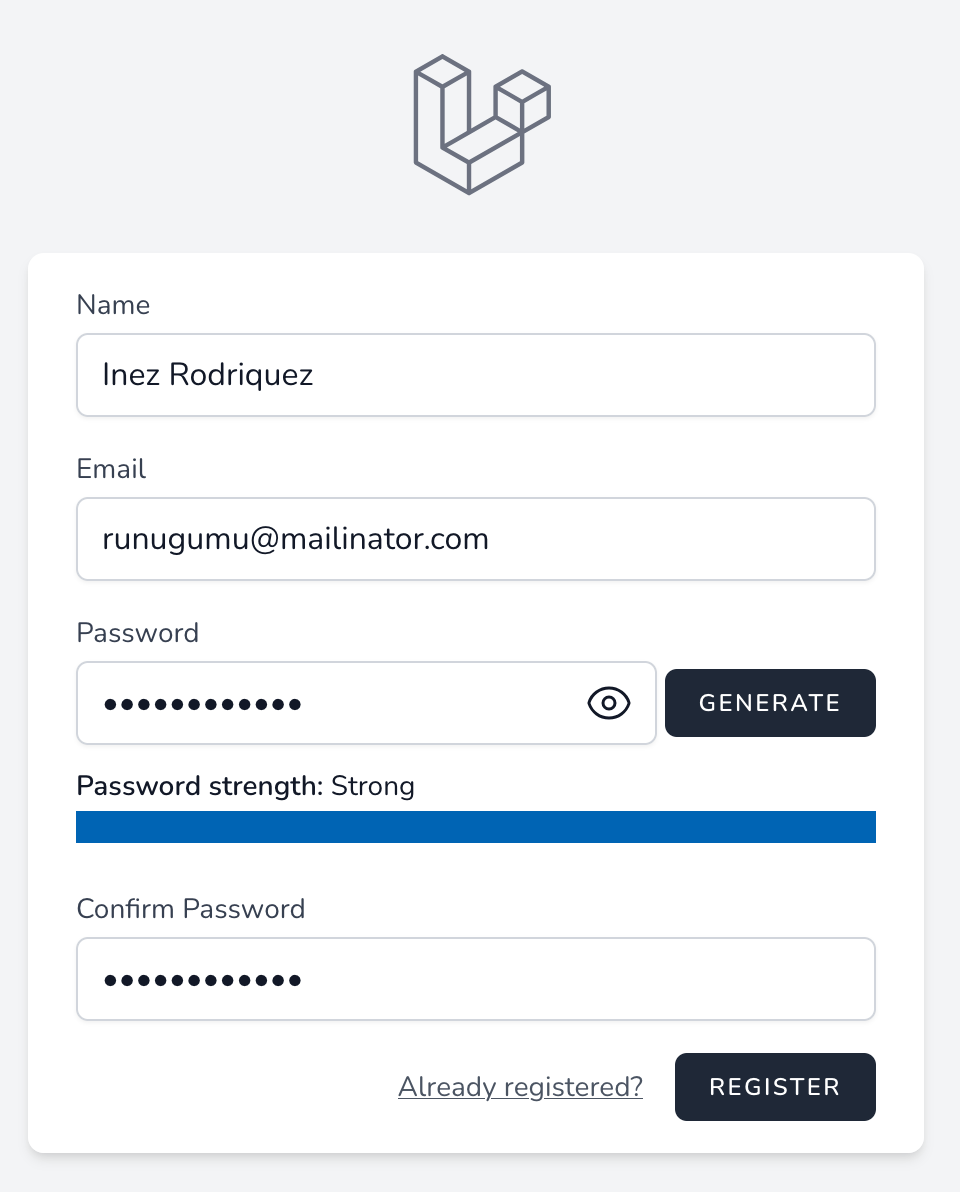Click the Name field label
960x1192 pixels.
(x=113, y=305)
